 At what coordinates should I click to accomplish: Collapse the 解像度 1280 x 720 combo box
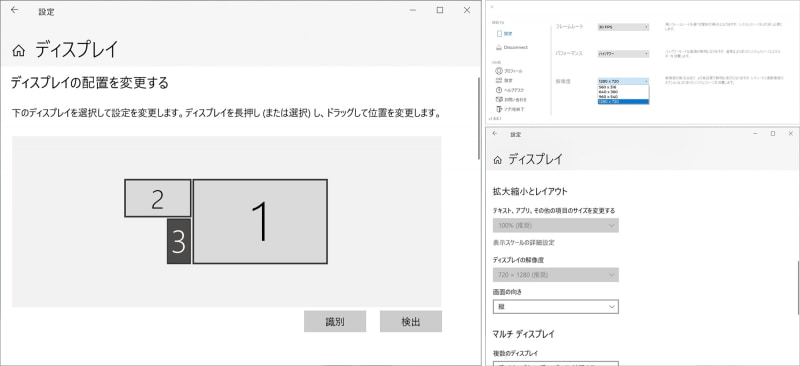point(623,81)
